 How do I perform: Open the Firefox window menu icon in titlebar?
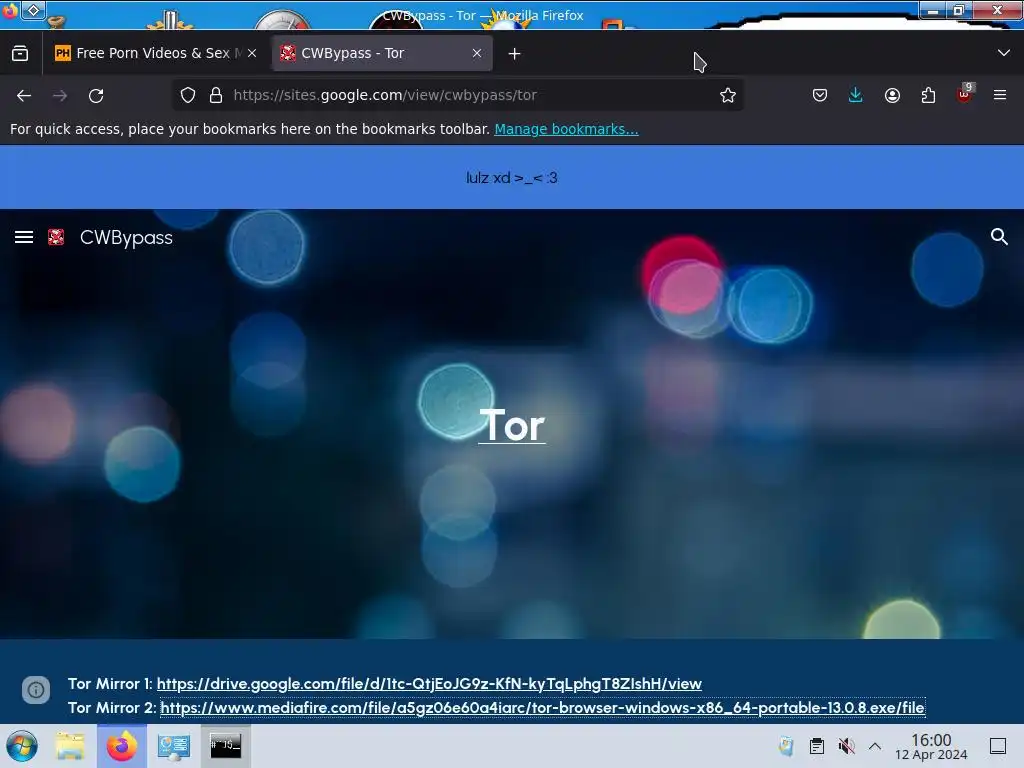9,10
